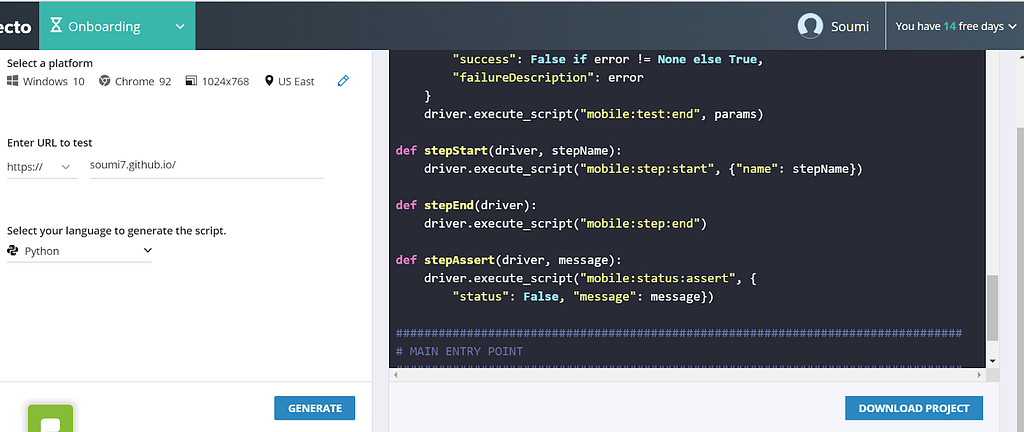Open the Soumi account name

coord(850,27)
